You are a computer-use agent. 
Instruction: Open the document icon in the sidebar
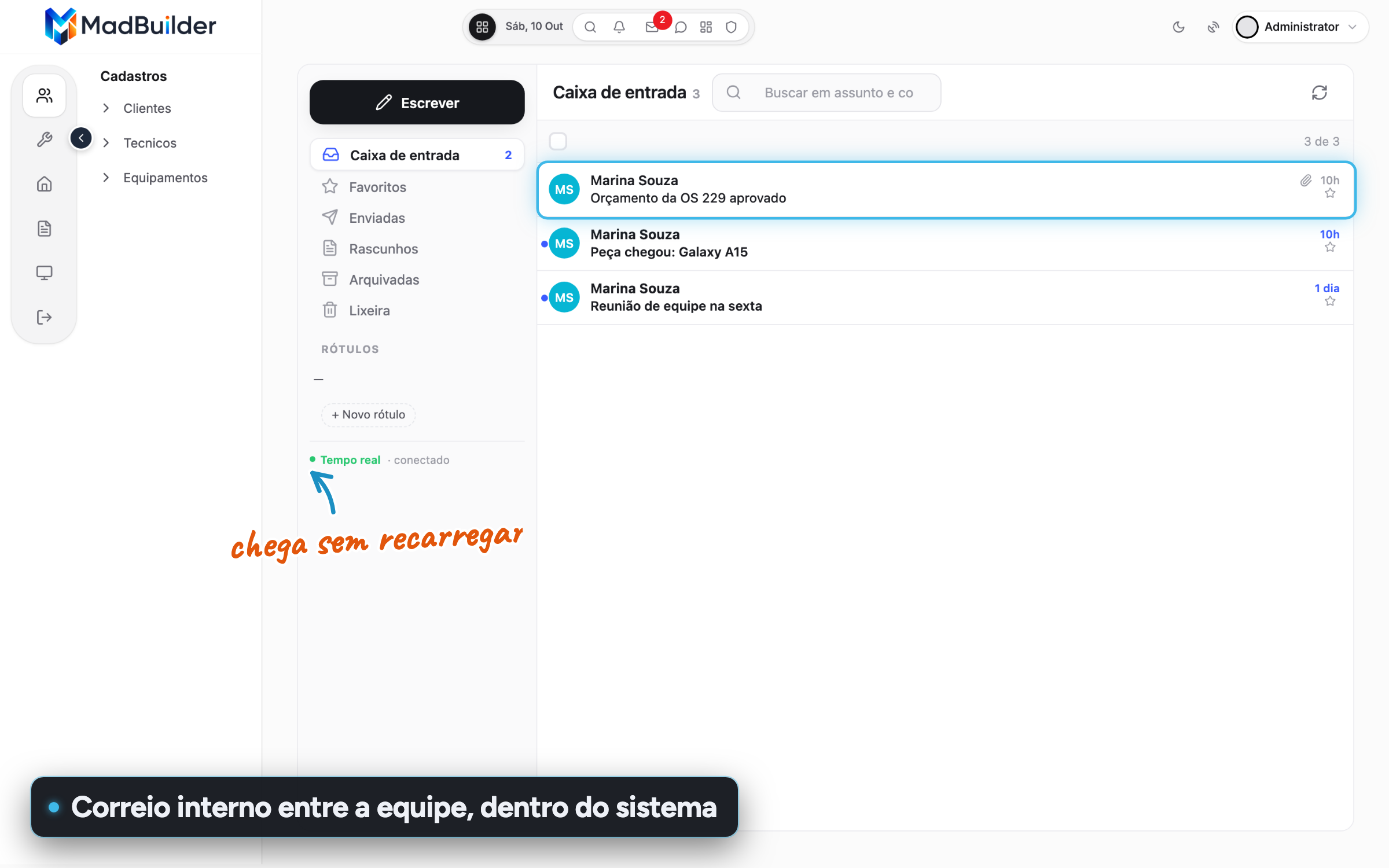pyautogui.click(x=45, y=229)
